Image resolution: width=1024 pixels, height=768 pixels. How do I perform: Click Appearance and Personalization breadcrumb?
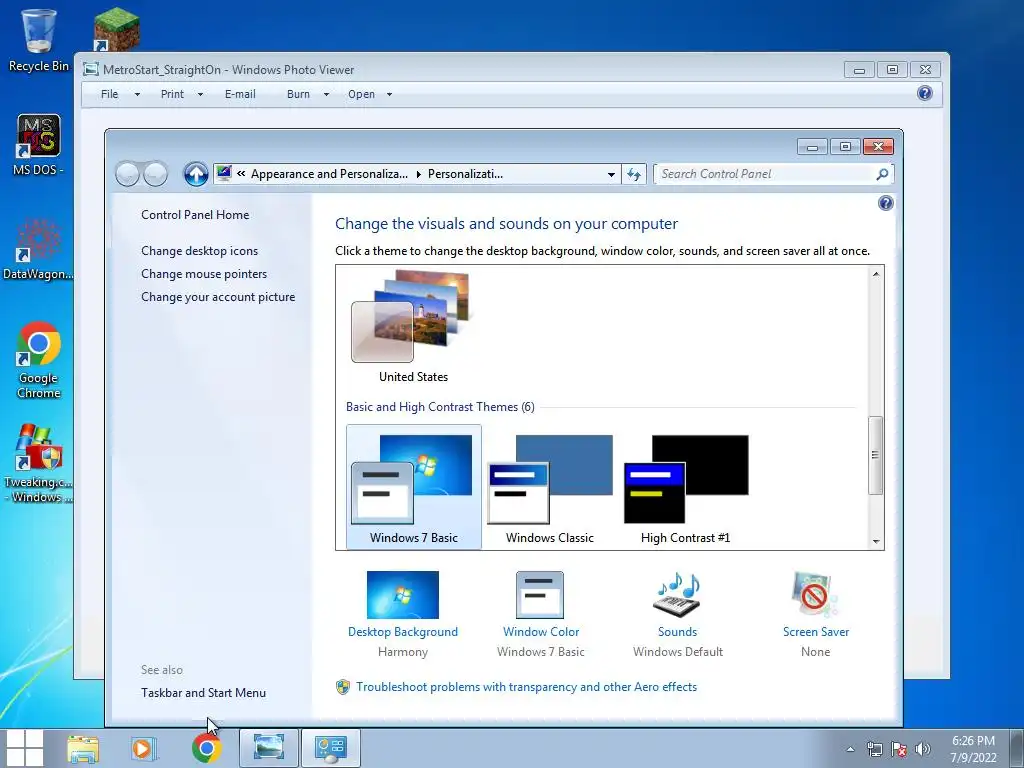tap(329, 174)
